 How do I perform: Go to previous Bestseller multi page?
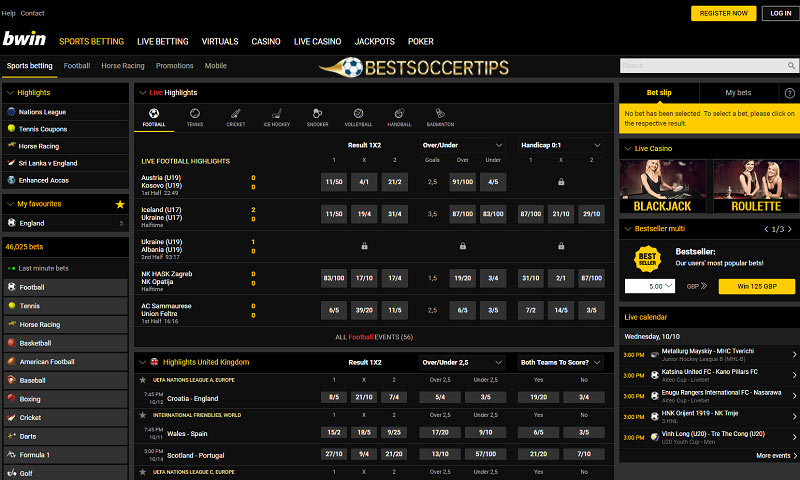click(x=766, y=229)
